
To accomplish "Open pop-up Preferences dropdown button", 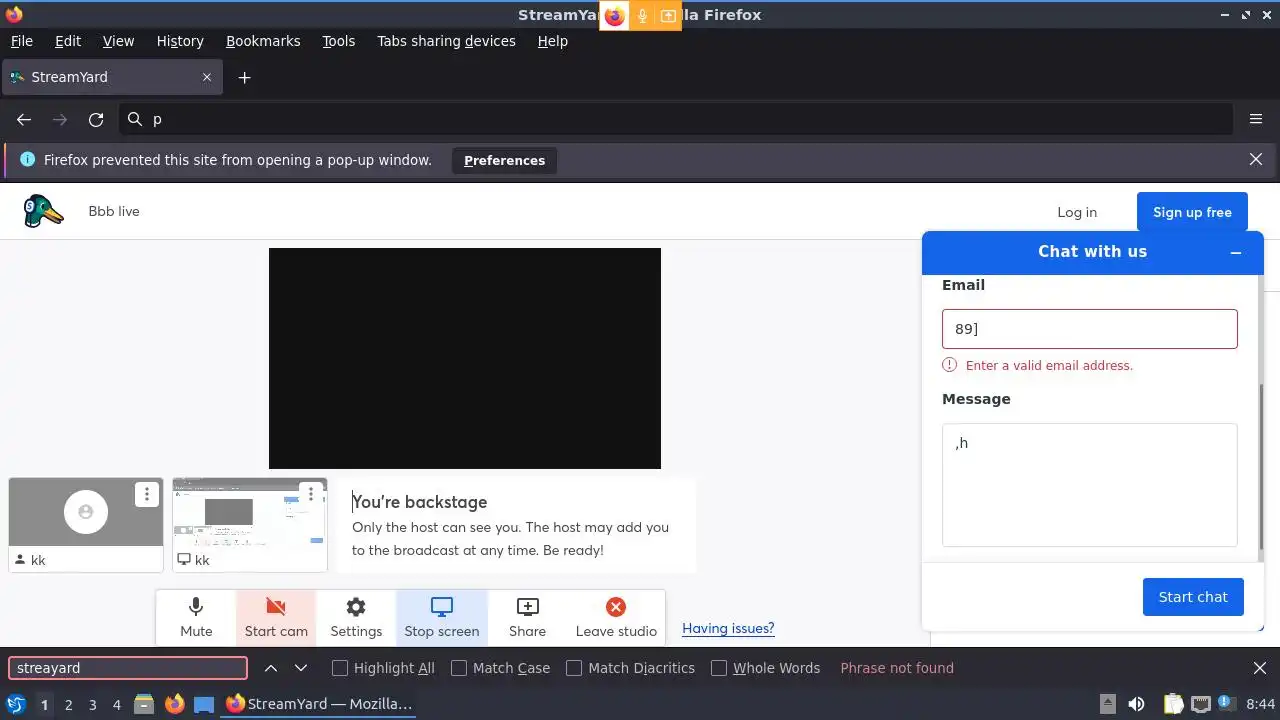I will pyautogui.click(x=504, y=160).
